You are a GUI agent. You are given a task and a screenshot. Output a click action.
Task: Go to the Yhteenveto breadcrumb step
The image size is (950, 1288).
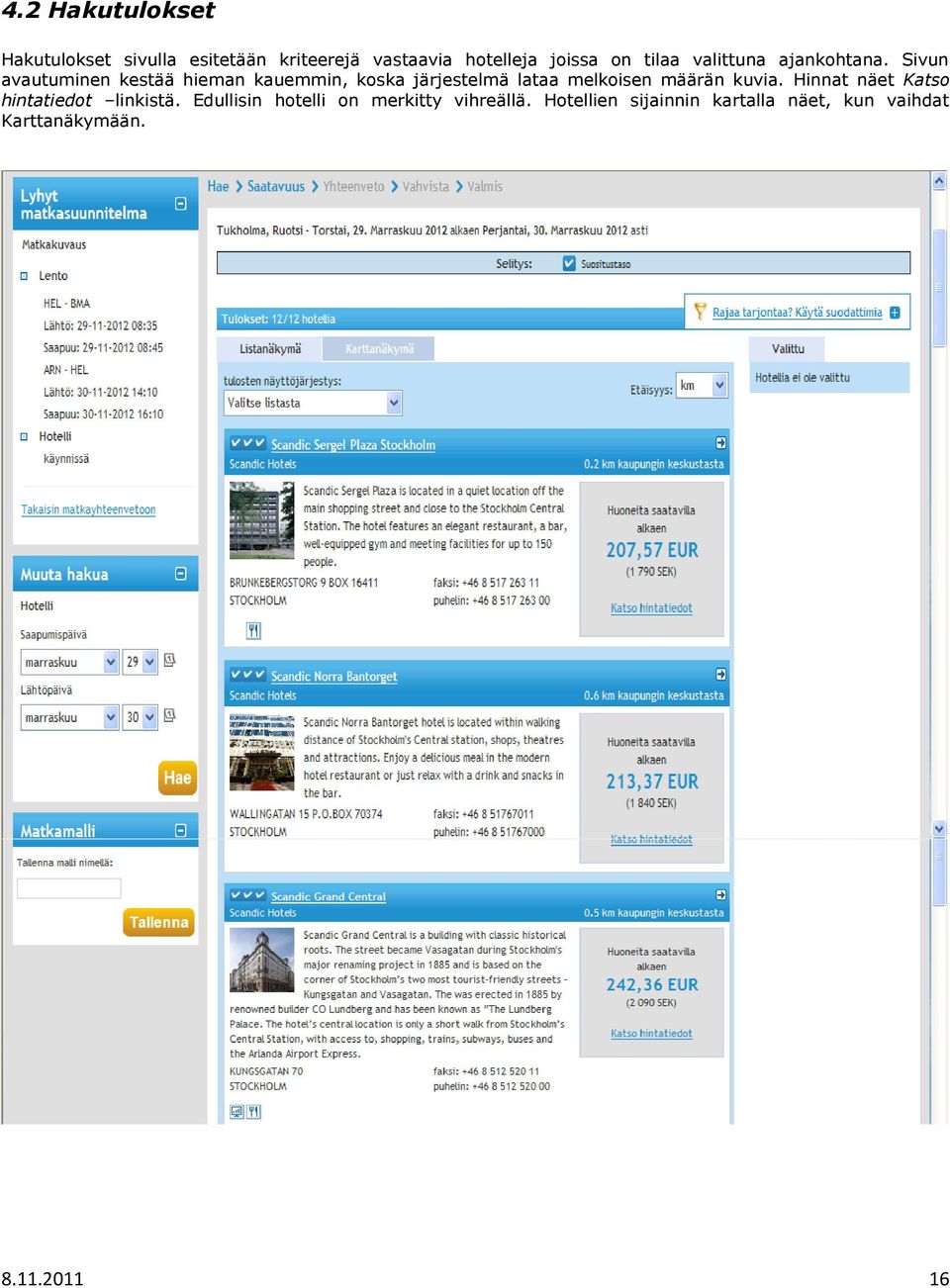353,186
